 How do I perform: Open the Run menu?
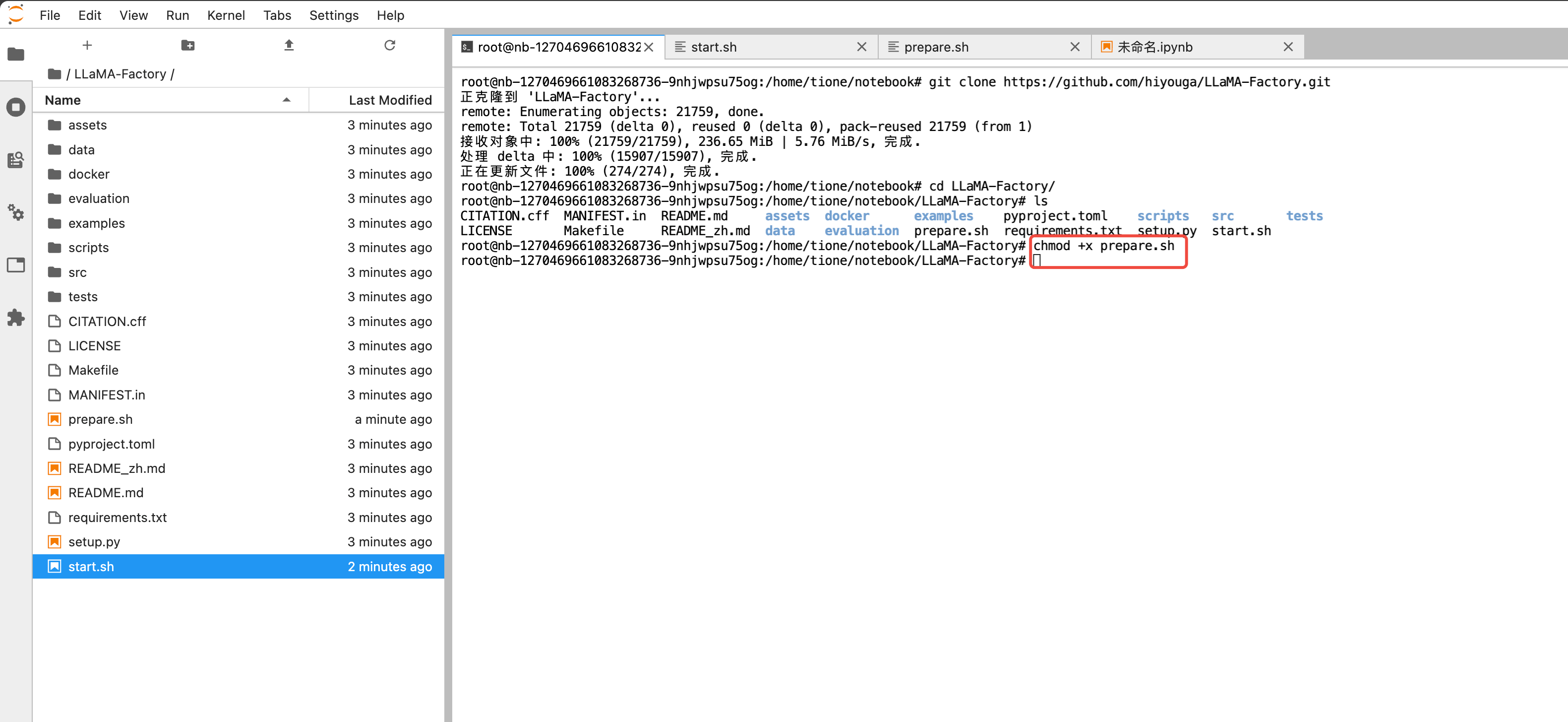177,15
